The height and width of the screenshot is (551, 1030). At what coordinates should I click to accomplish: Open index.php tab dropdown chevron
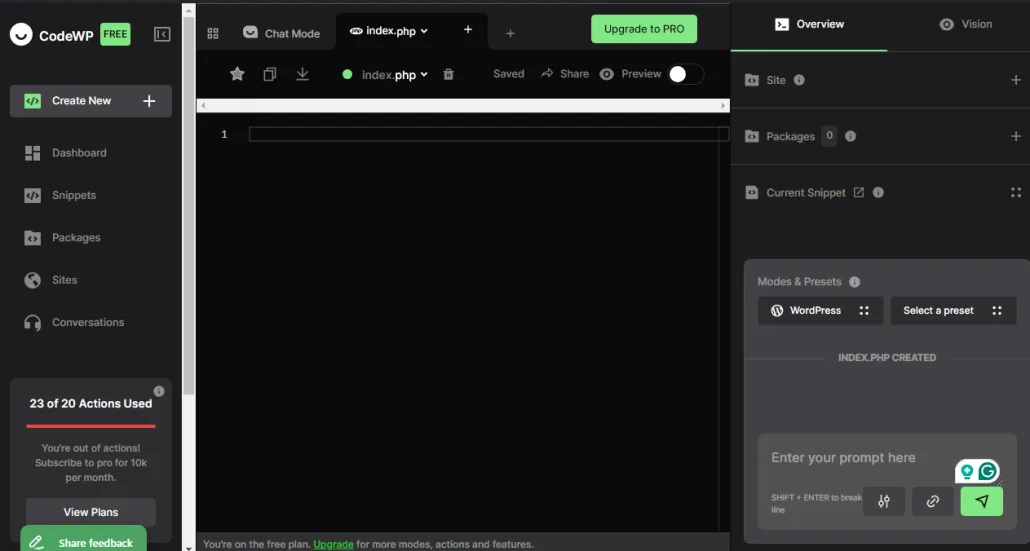tap(424, 31)
